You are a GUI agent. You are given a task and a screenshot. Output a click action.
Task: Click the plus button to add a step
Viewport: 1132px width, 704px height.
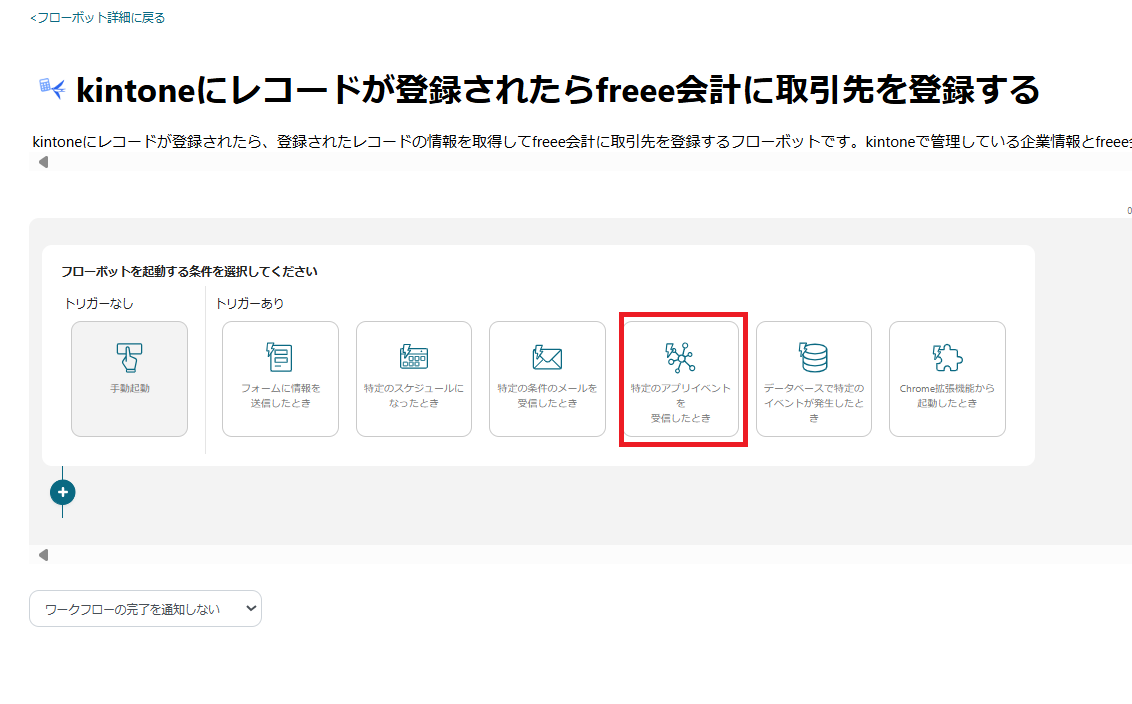point(63,492)
